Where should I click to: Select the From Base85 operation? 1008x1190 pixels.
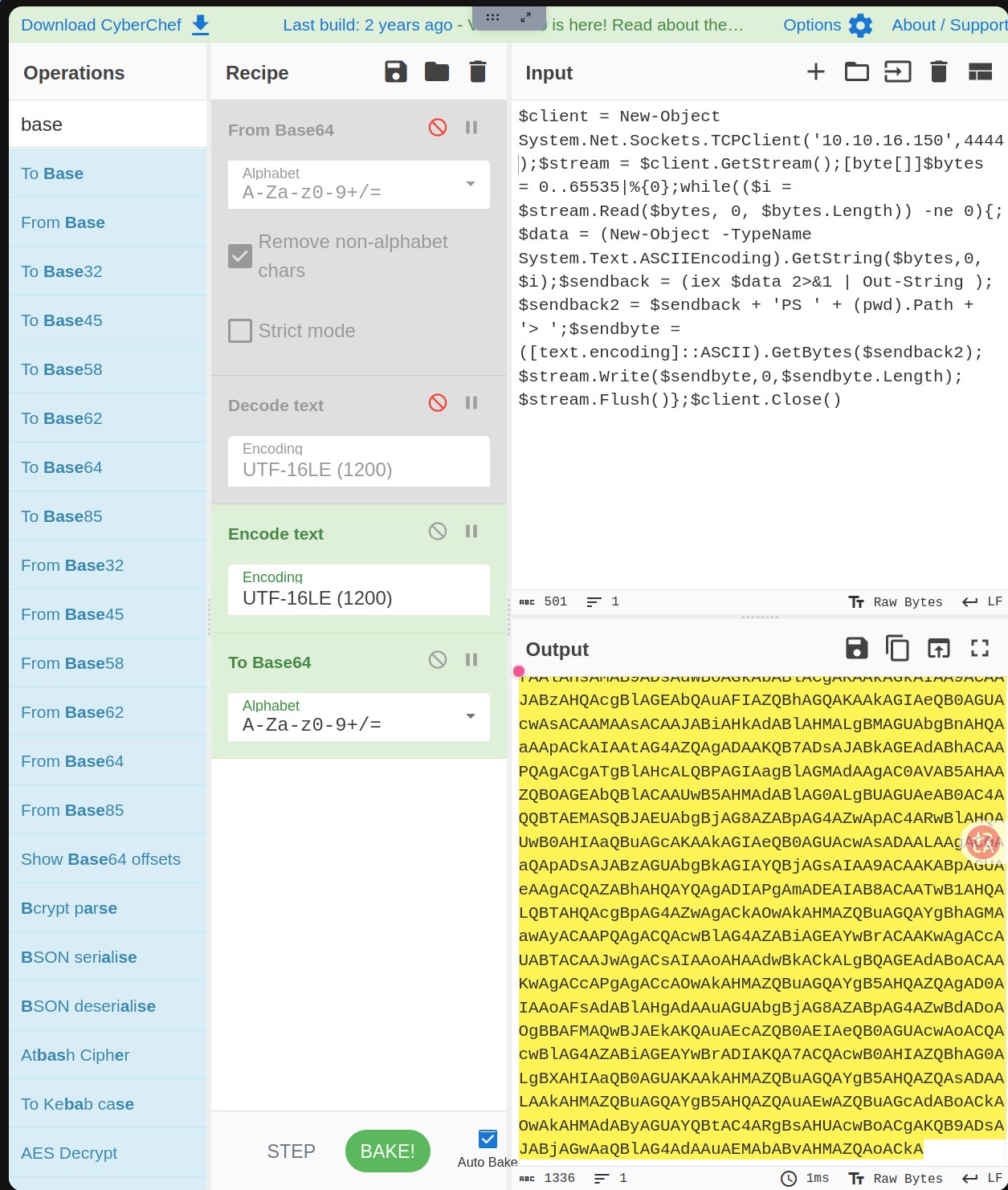pos(108,810)
